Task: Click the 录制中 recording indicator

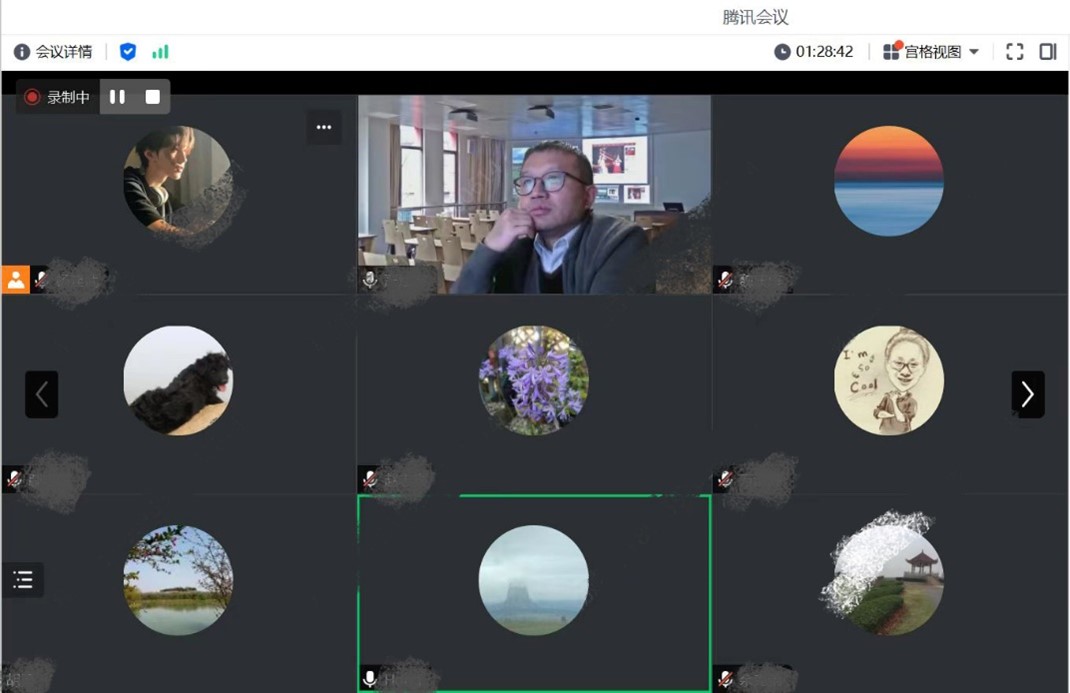Action: coord(58,97)
